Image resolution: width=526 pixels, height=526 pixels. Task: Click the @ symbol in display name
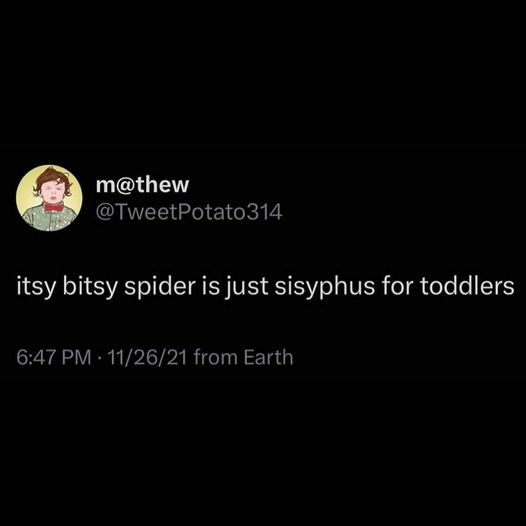click(x=125, y=186)
